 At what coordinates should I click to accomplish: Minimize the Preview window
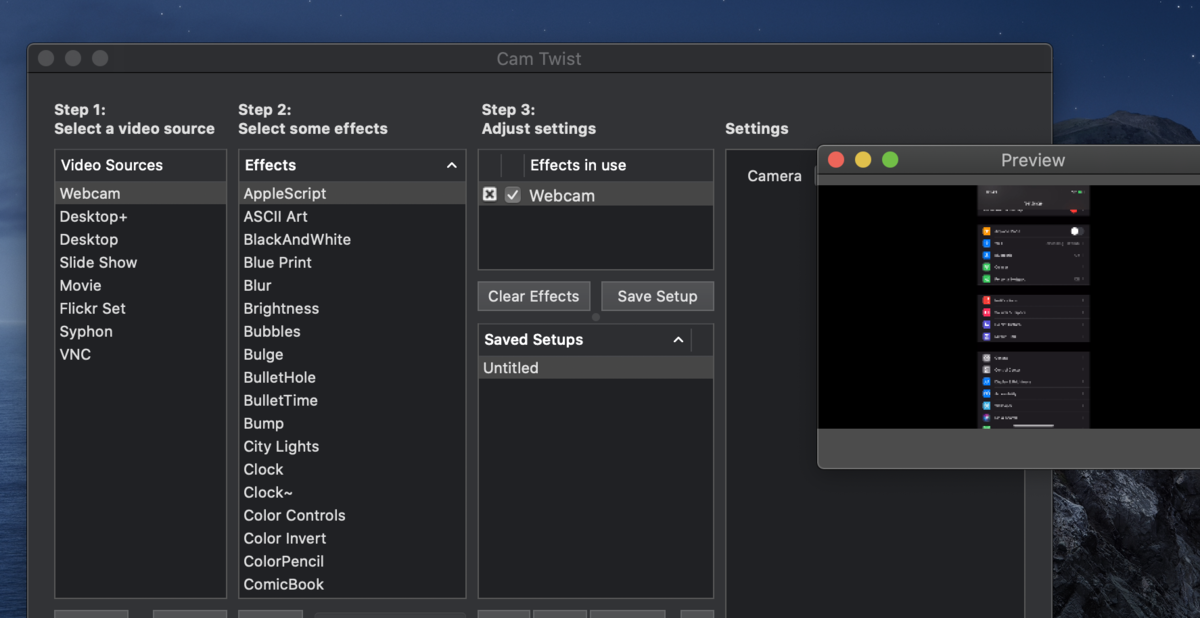[863, 160]
